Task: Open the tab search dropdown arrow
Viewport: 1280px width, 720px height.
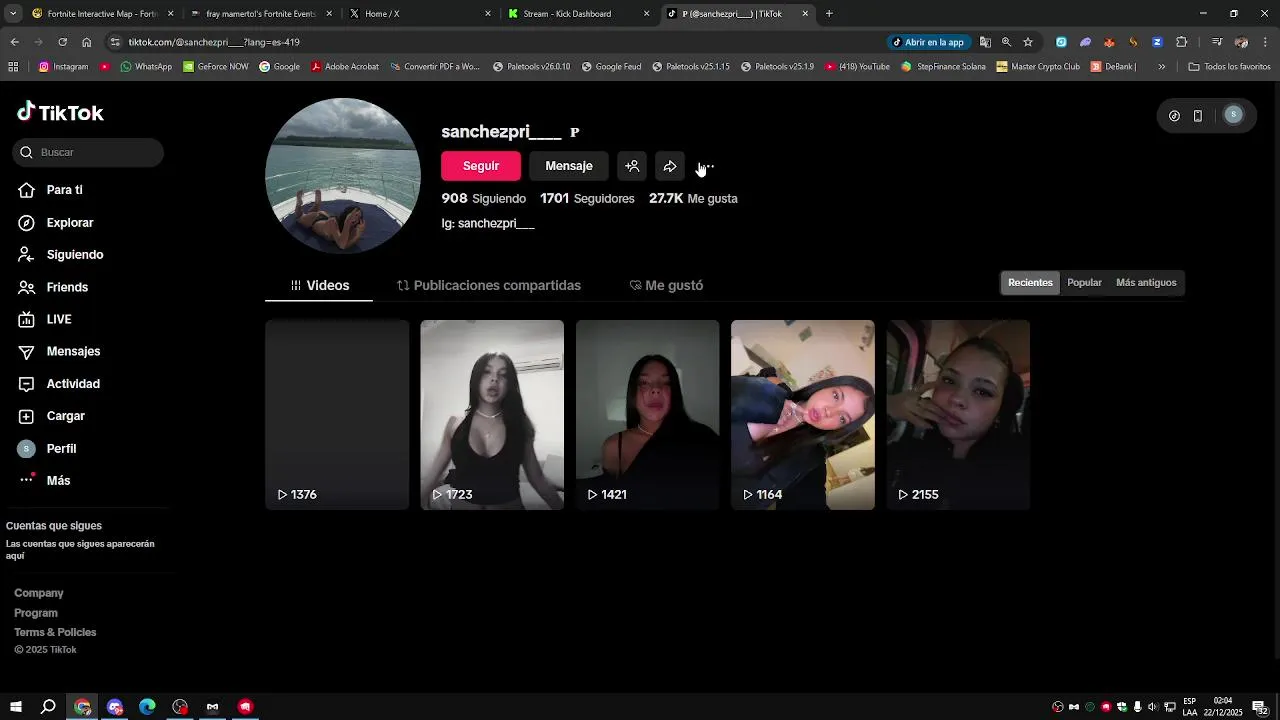Action: click(x=12, y=14)
